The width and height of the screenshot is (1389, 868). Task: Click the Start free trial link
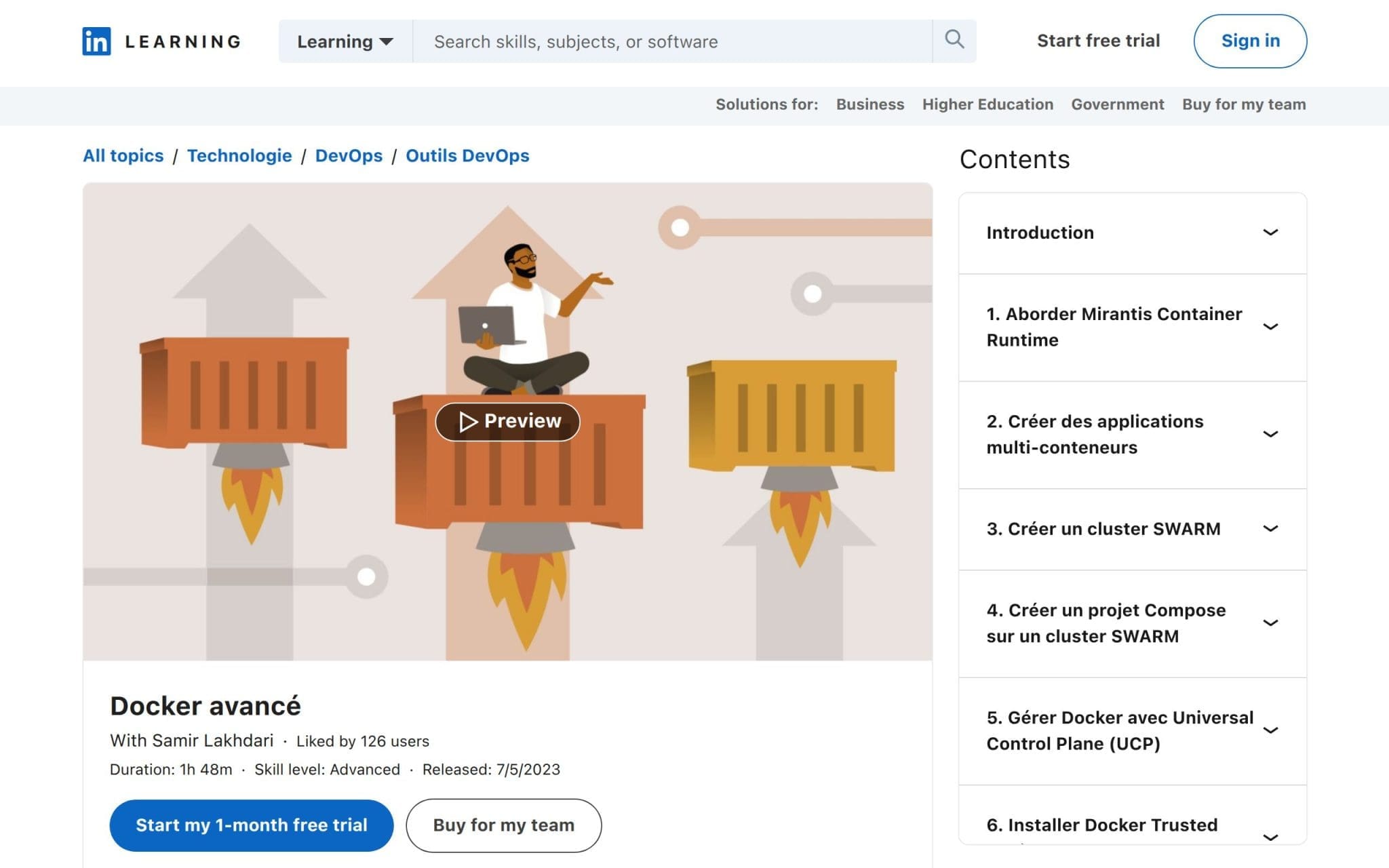click(1098, 41)
